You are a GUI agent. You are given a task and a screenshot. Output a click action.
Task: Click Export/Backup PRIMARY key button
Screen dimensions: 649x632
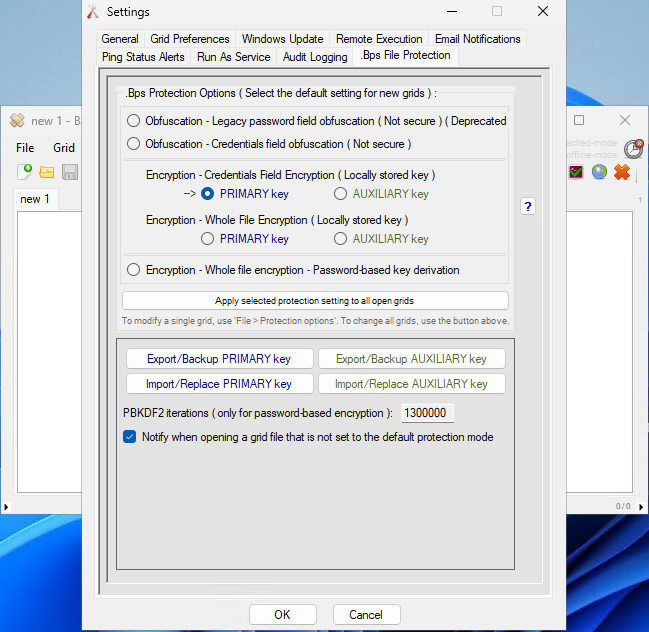(x=219, y=359)
